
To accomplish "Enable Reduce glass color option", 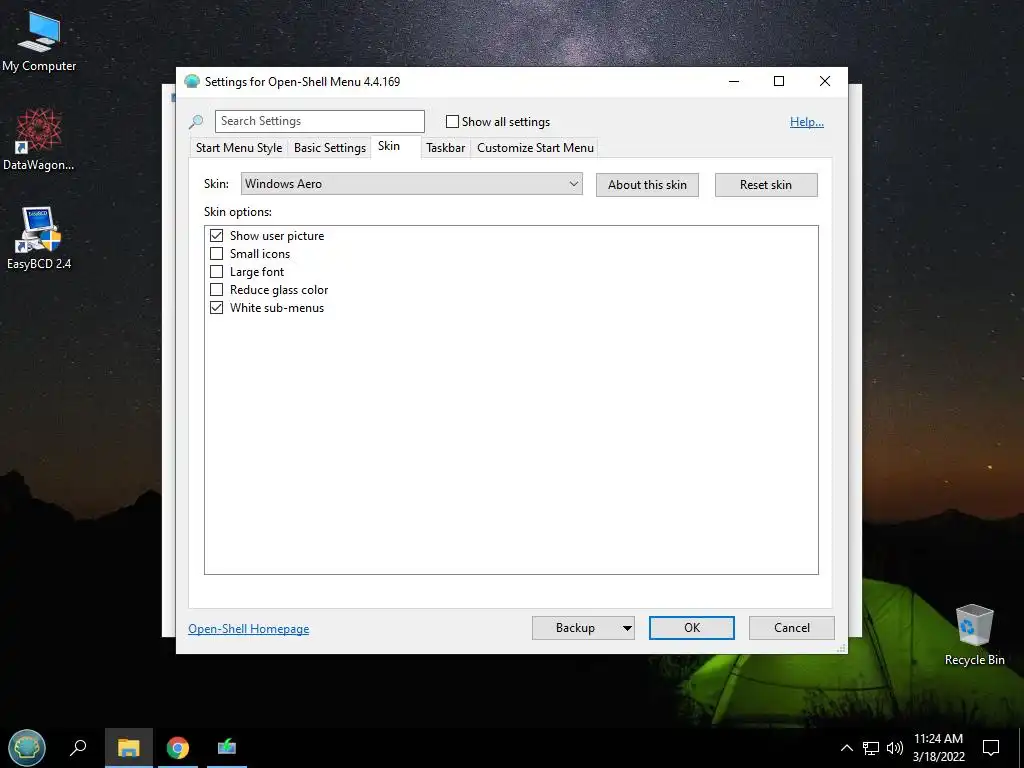I will tap(216, 289).
